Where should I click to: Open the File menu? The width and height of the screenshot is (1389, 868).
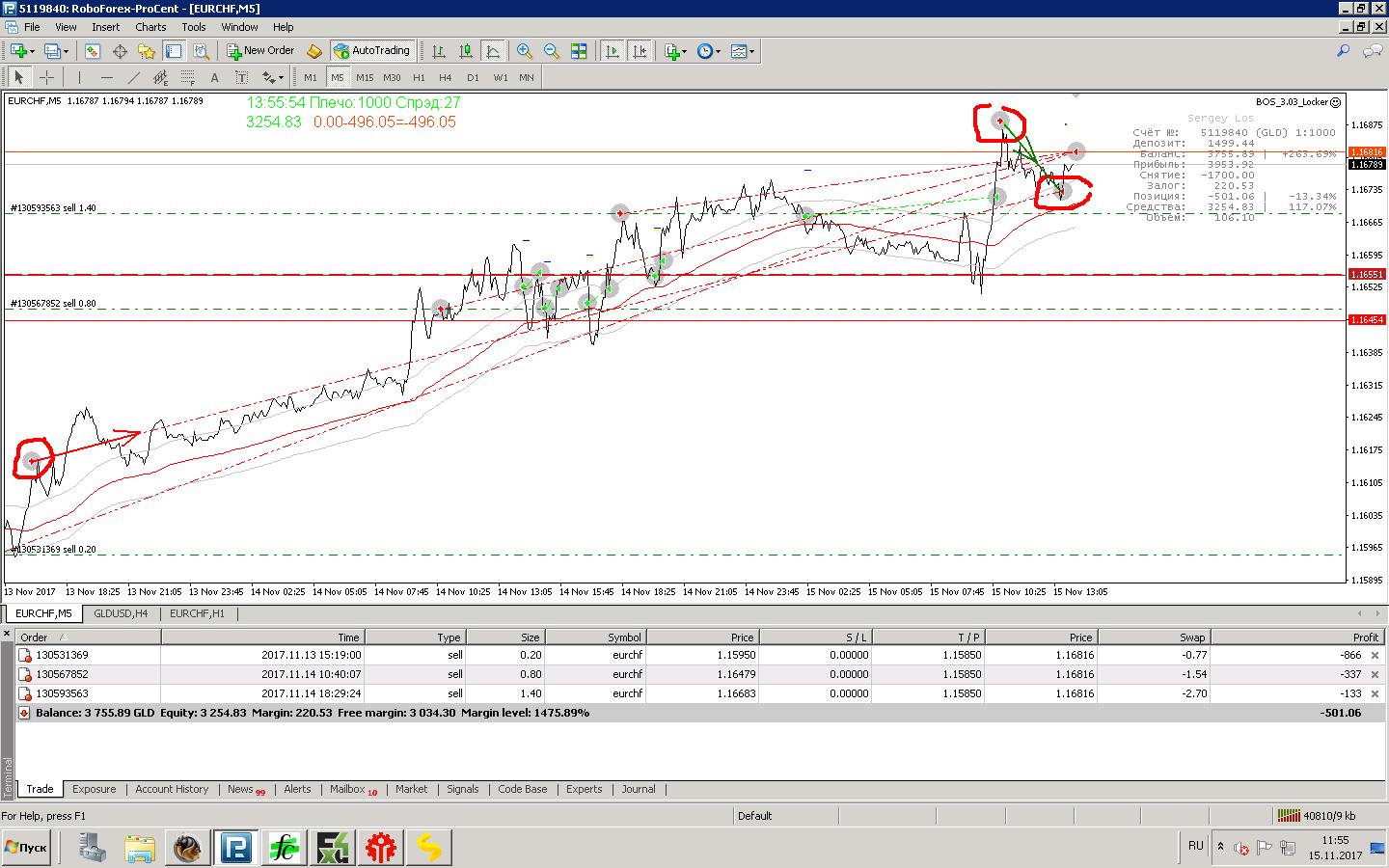[32, 27]
